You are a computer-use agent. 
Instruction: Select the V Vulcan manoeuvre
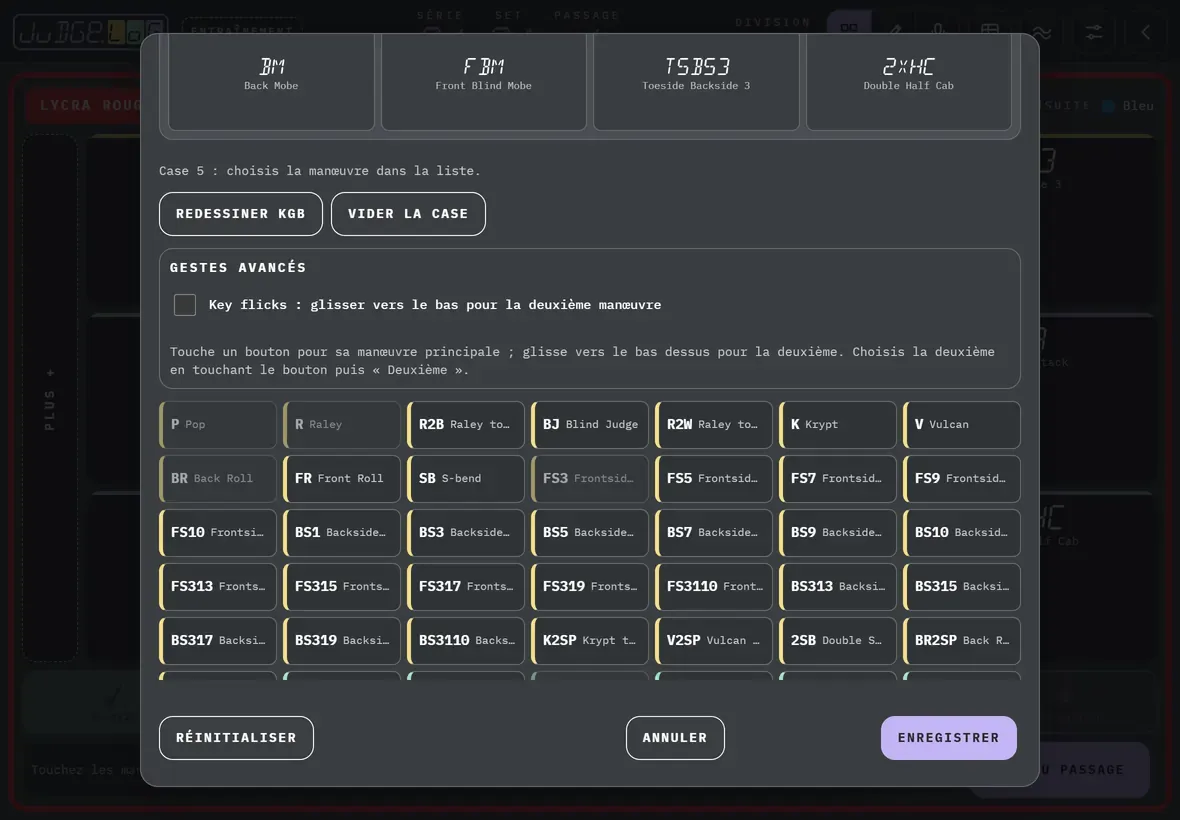coord(962,424)
